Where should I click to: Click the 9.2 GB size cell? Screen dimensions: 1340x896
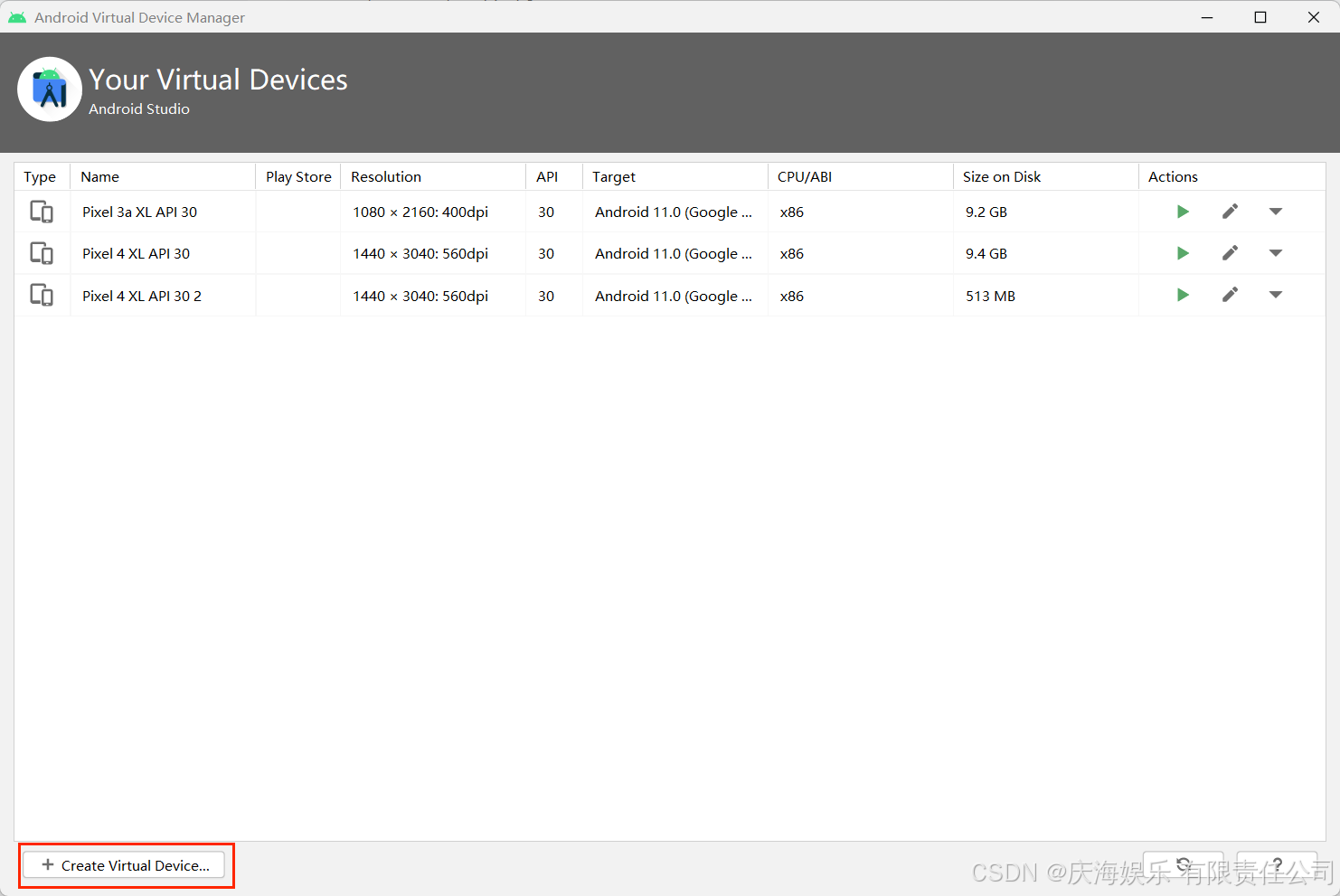point(1046,212)
